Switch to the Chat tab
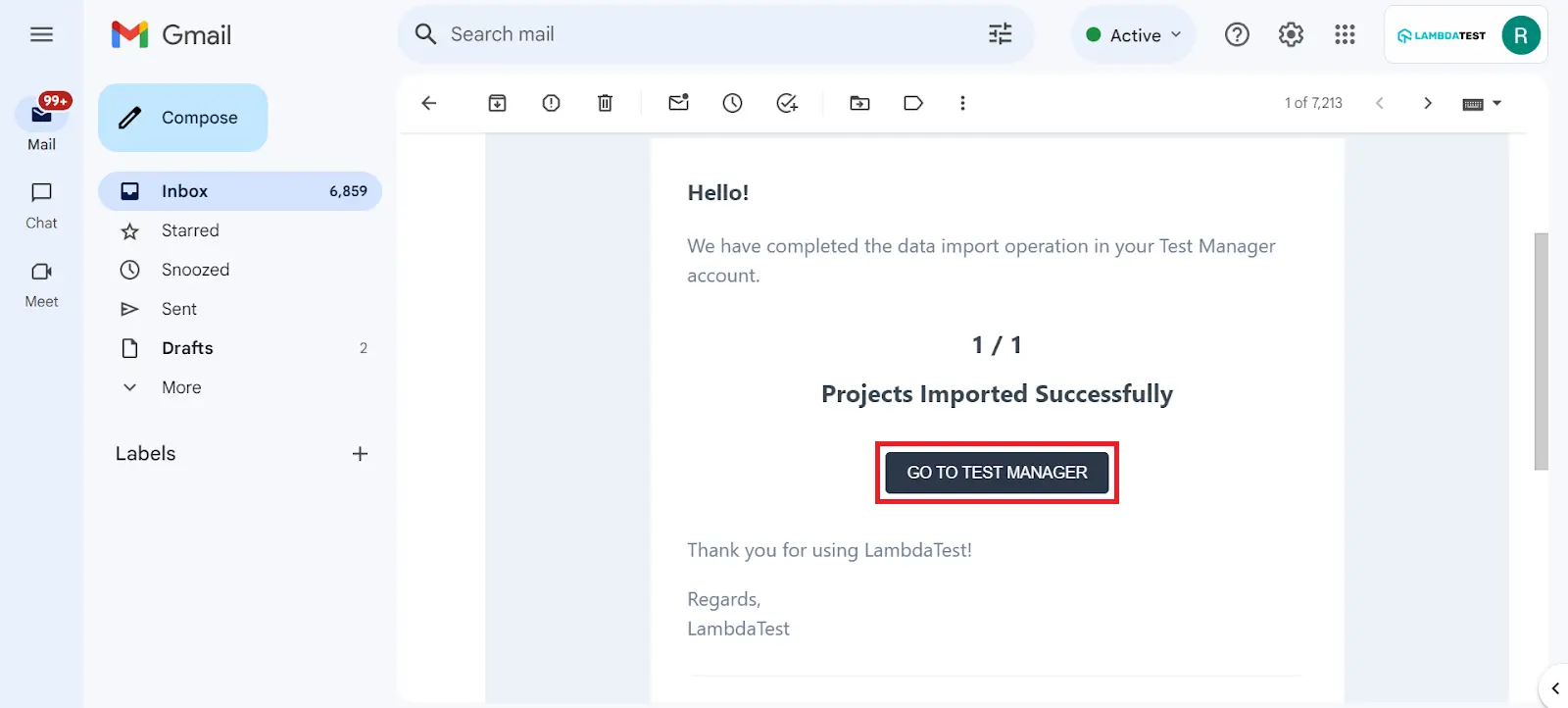 click(41, 204)
